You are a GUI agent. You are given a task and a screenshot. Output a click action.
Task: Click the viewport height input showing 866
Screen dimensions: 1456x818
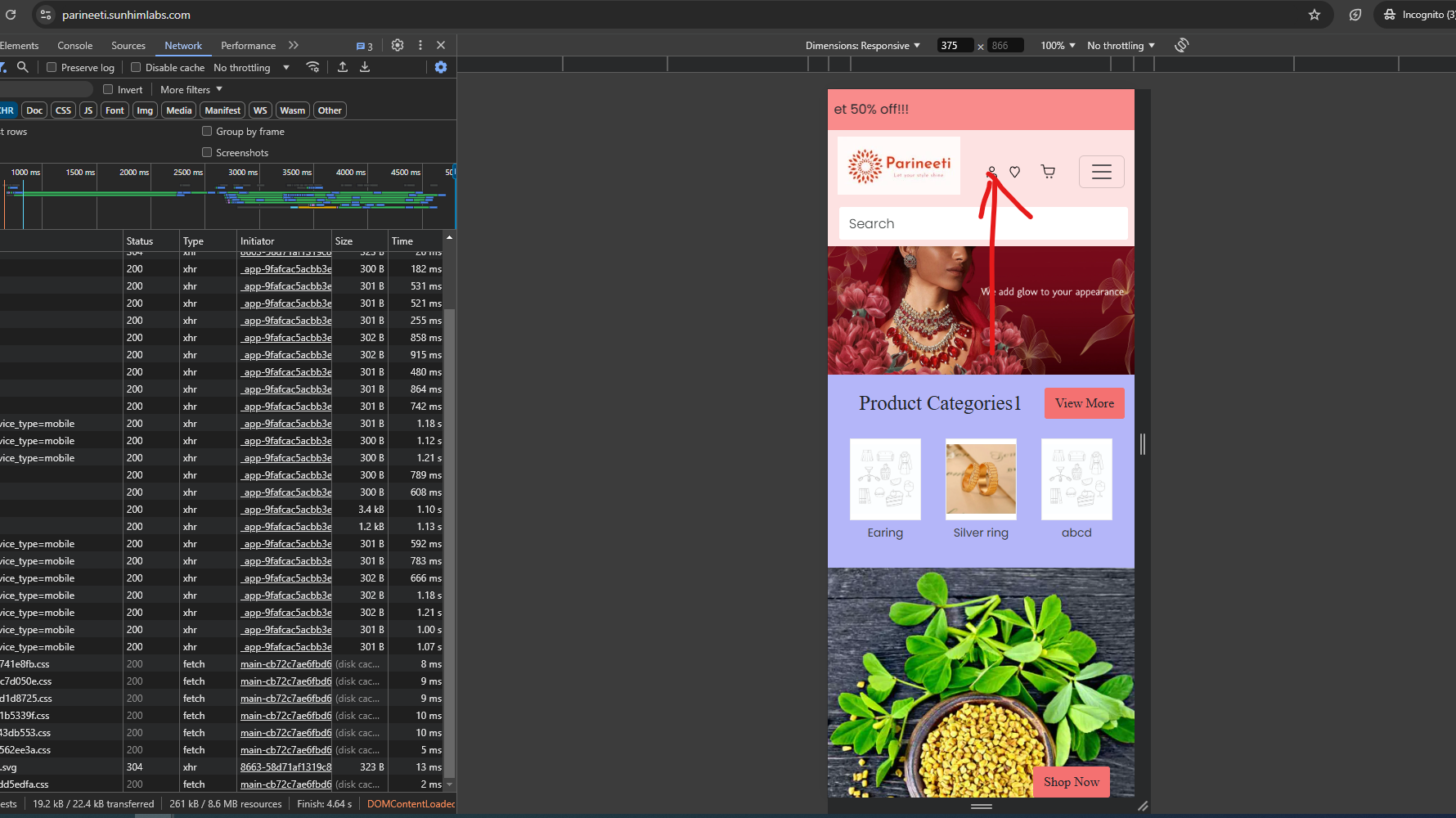[1005, 46]
